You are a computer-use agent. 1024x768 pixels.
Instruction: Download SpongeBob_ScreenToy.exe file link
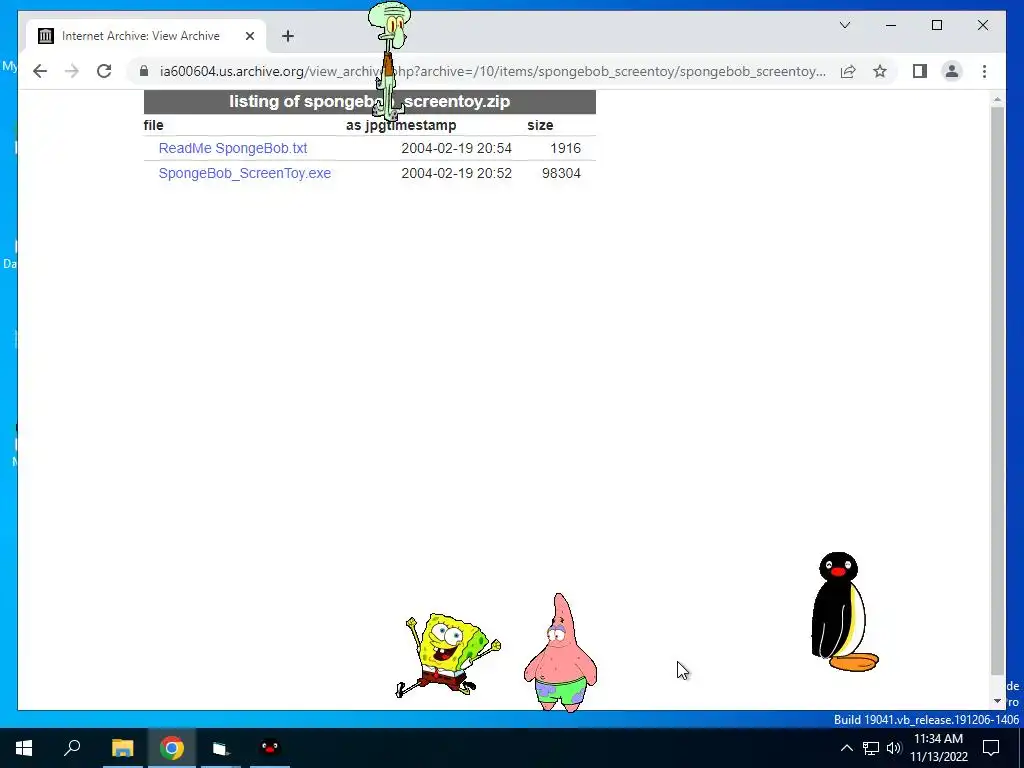tap(245, 173)
